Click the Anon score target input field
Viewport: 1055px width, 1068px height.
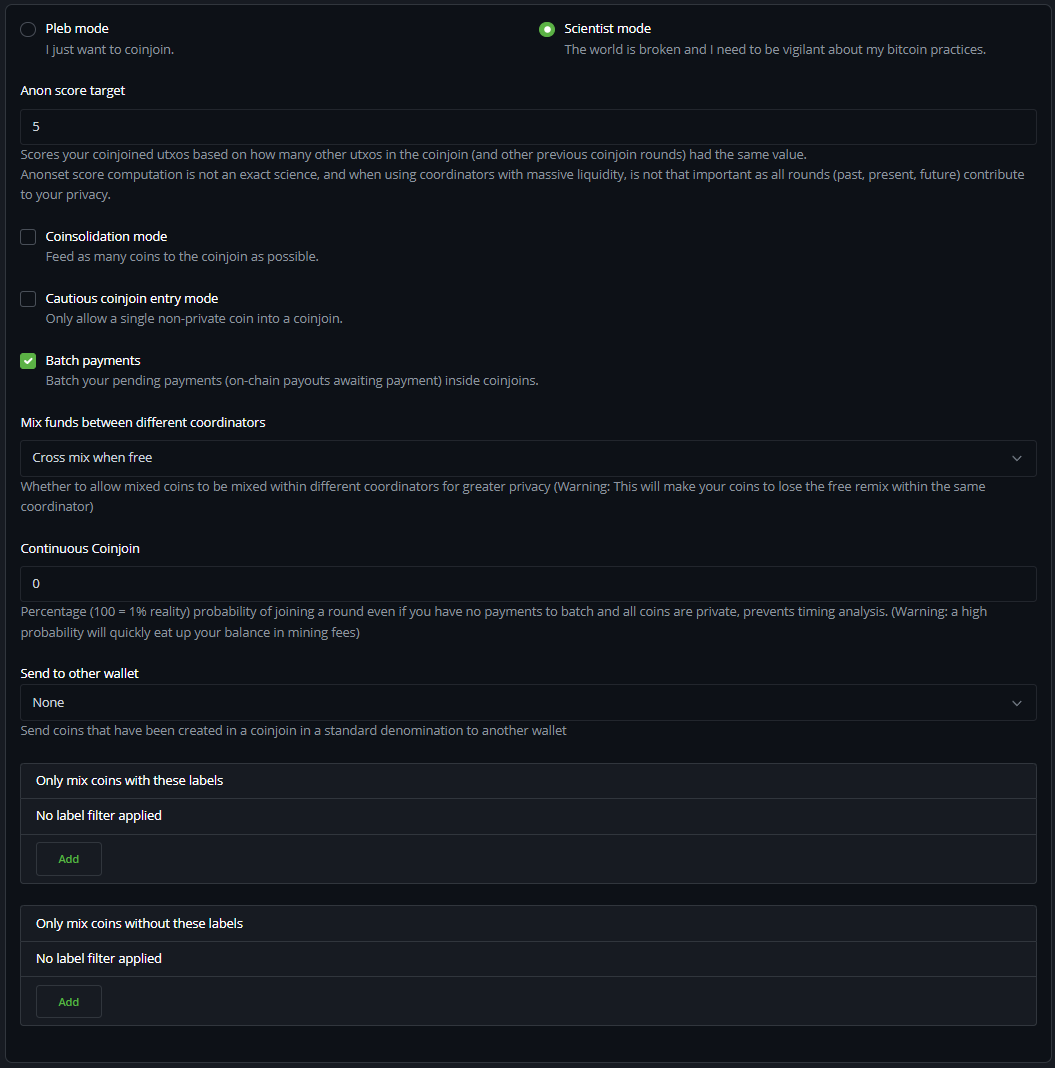point(528,126)
